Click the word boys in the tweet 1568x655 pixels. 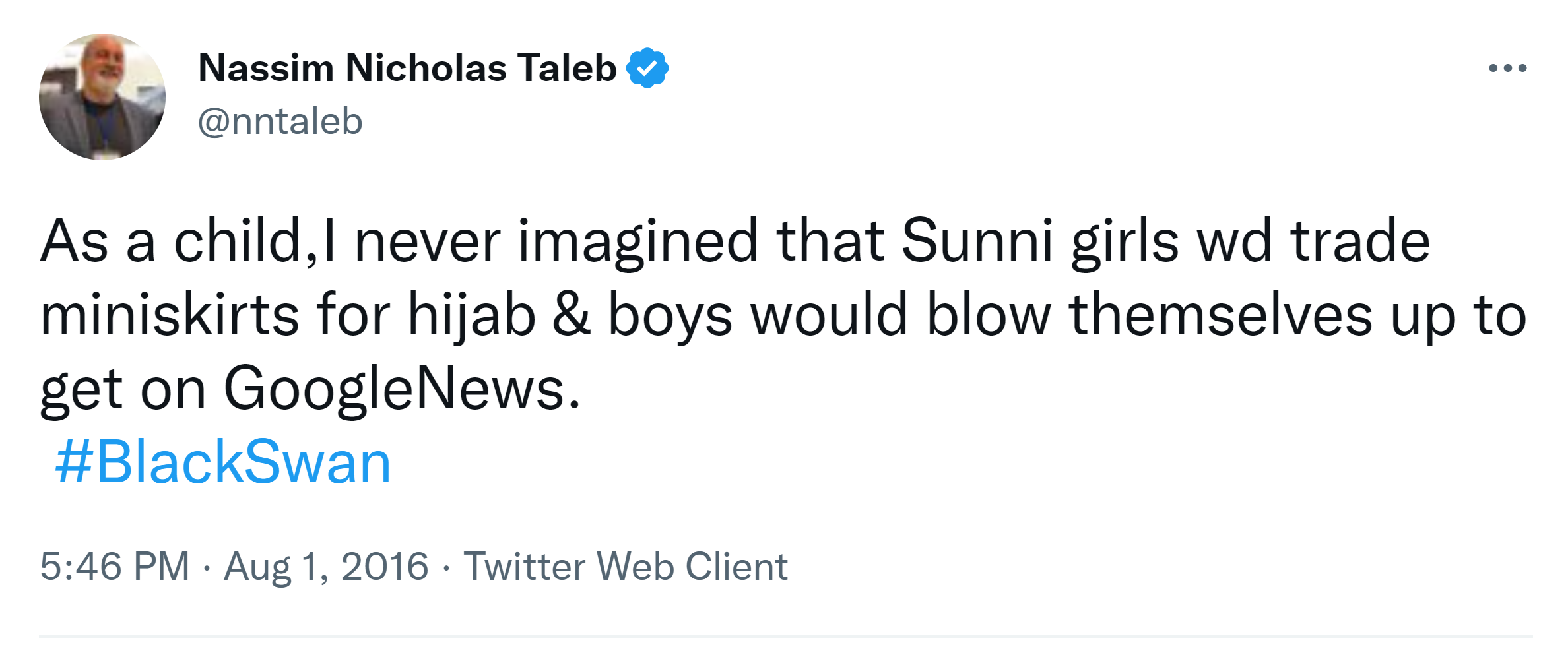[670, 315]
